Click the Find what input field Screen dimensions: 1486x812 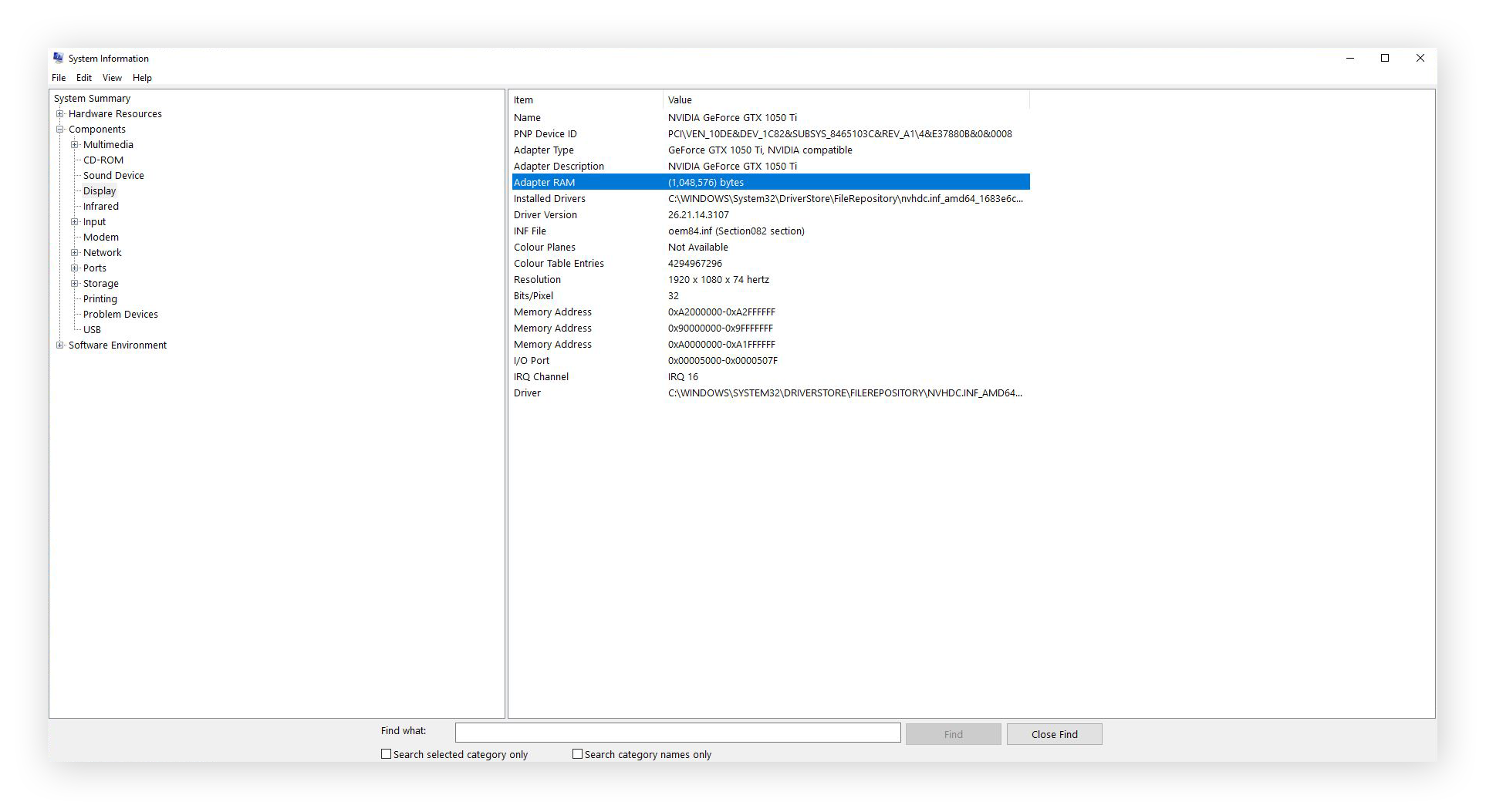click(677, 732)
